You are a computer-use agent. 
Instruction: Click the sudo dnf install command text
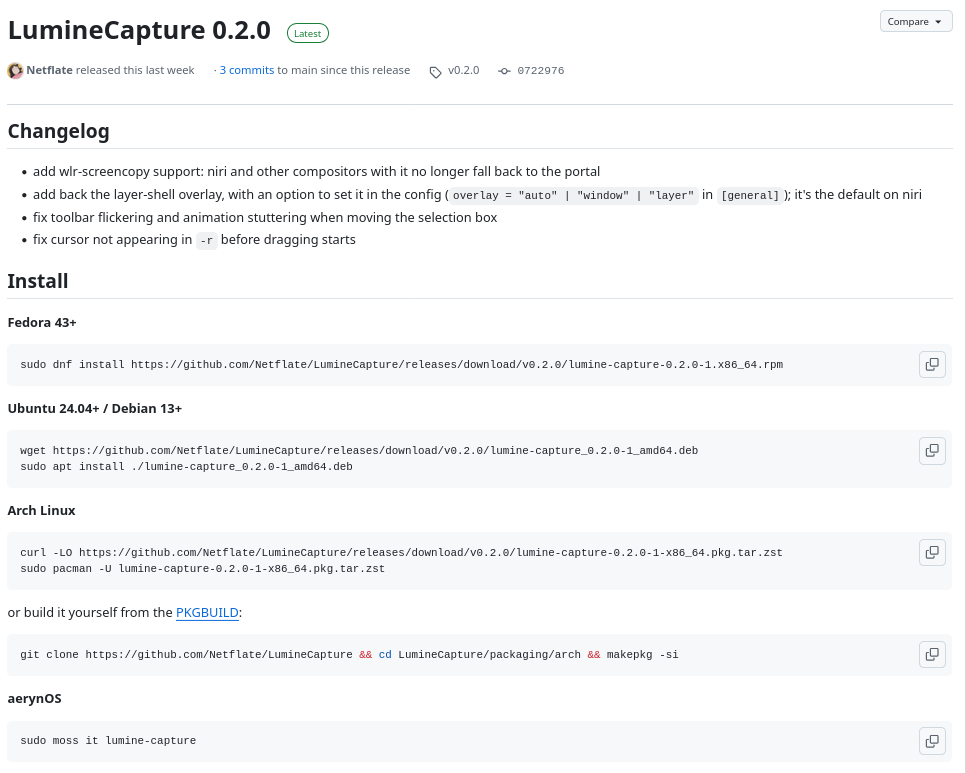tap(402, 365)
